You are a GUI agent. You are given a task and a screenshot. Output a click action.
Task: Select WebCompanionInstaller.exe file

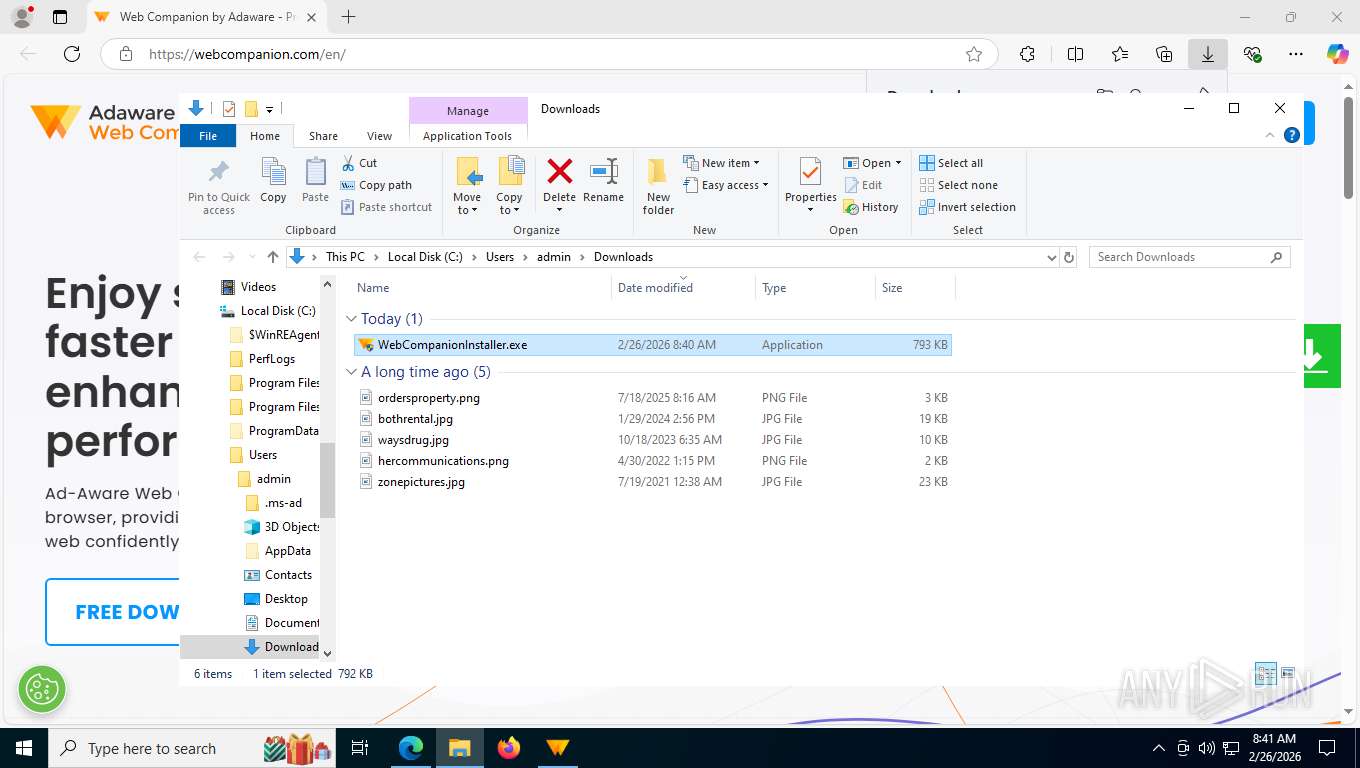pos(652,345)
